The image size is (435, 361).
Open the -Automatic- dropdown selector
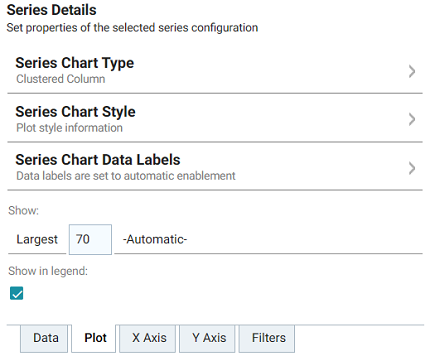click(268, 239)
